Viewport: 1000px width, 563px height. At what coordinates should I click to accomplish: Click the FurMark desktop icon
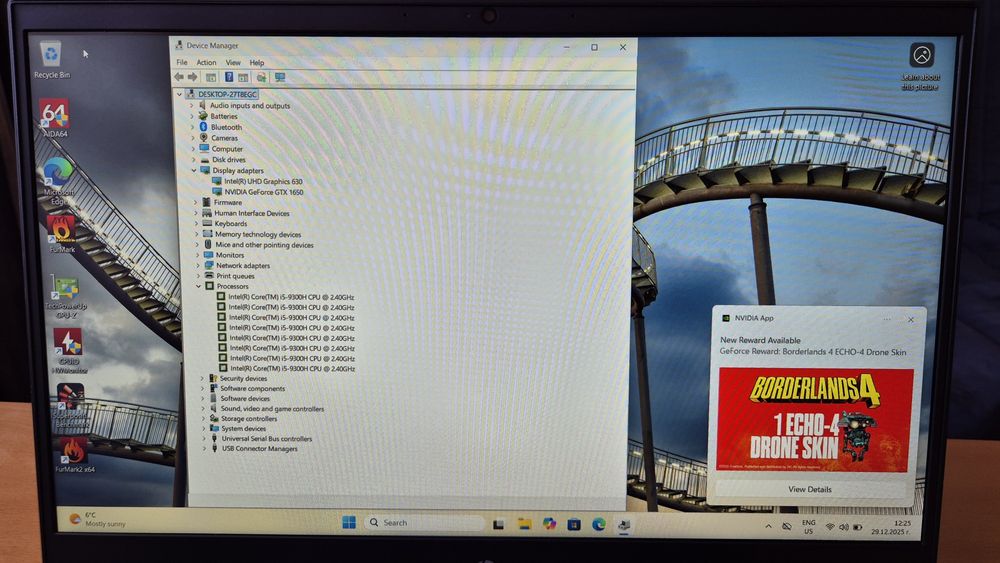coord(61,233)
